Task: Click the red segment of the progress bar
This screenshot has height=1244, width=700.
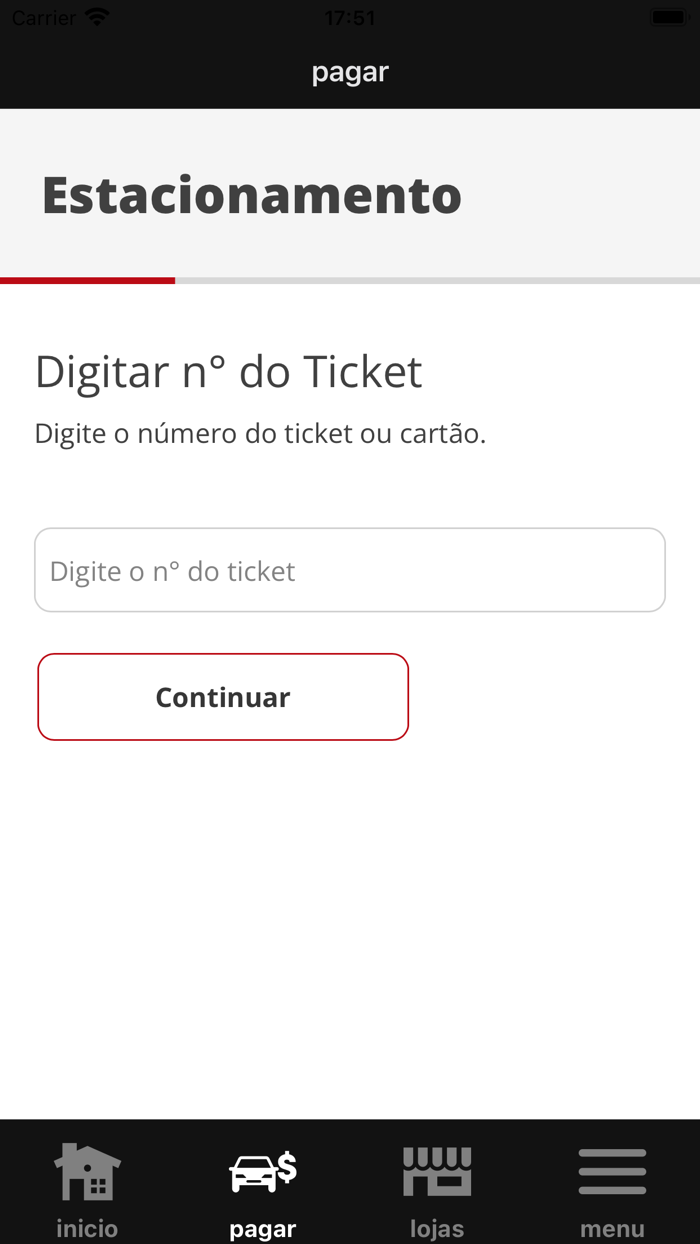Action: (87, 281)
